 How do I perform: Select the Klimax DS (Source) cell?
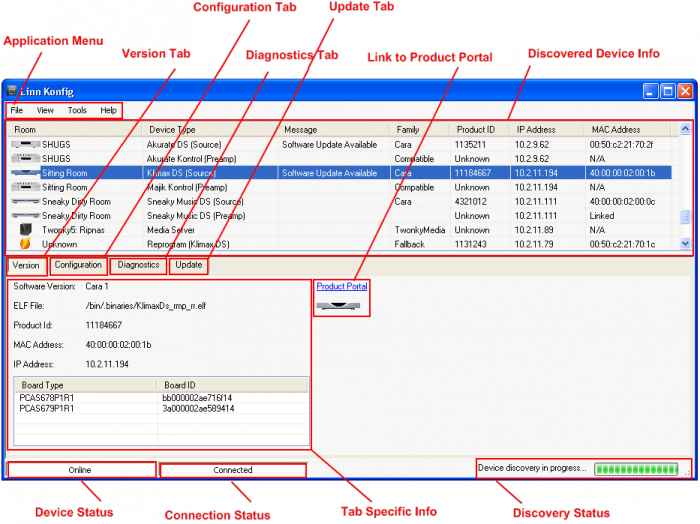[x=181, y=173]
